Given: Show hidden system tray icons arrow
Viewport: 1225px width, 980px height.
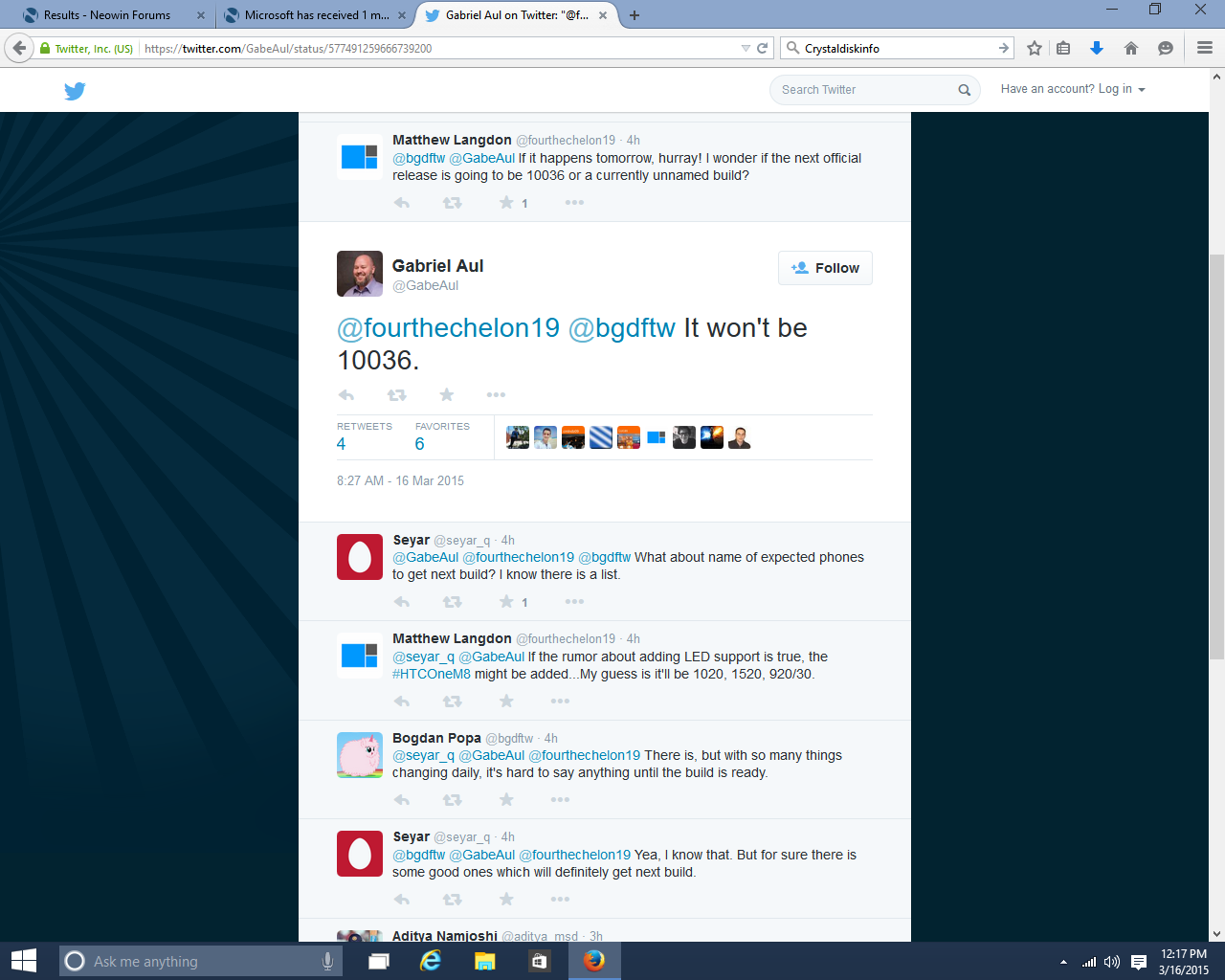Looking at the screenshot, I should coord(1063,962).
